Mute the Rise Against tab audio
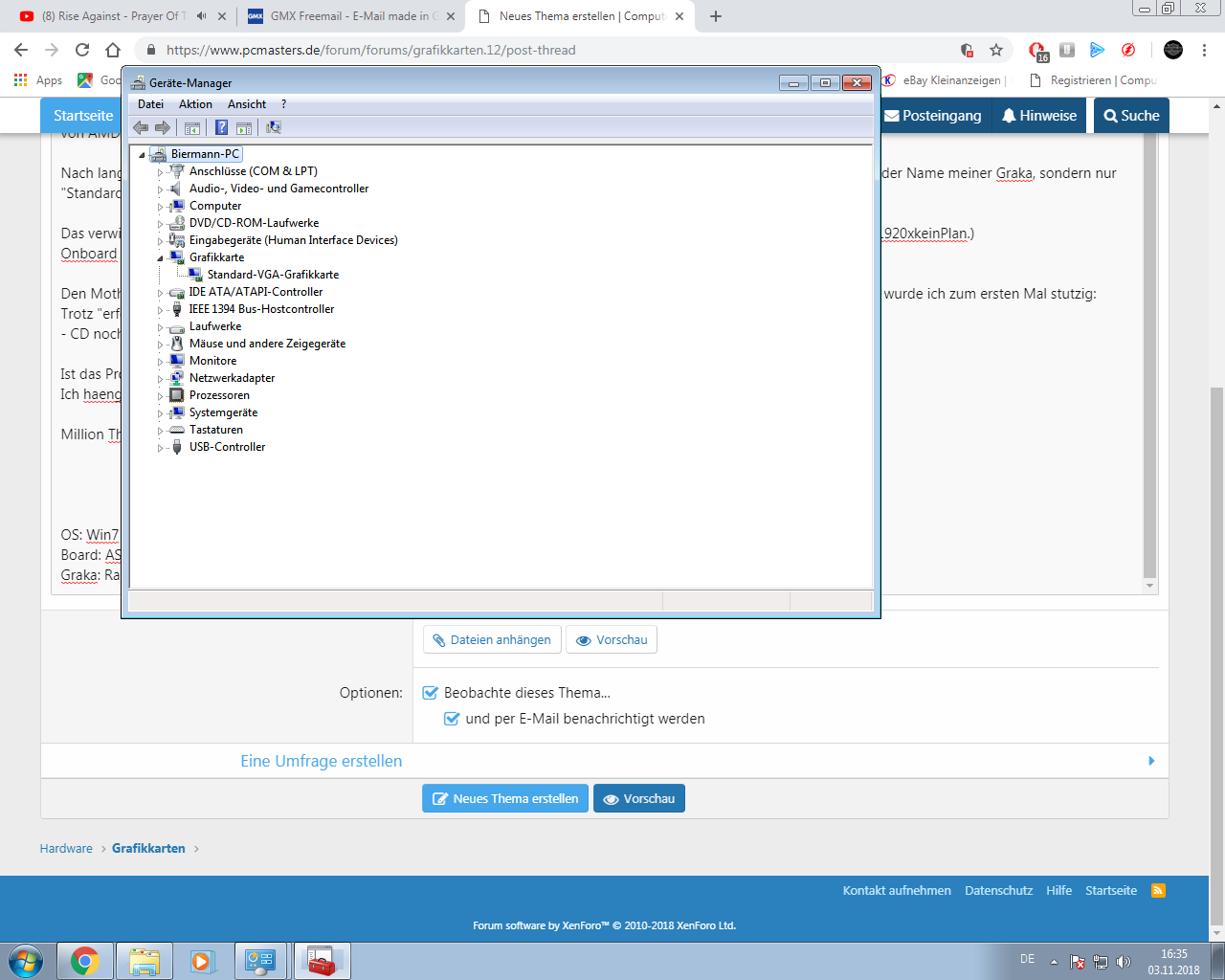 point(201,16)
